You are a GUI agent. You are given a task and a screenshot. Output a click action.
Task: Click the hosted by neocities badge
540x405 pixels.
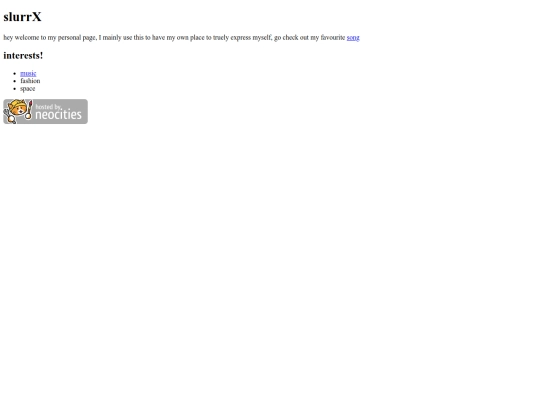(45, 112)
